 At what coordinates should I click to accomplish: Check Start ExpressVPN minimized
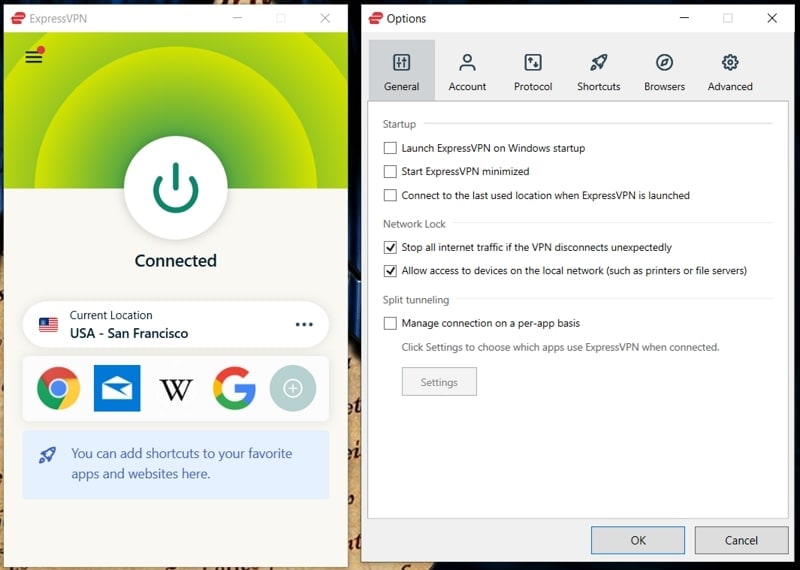point(390,171)
